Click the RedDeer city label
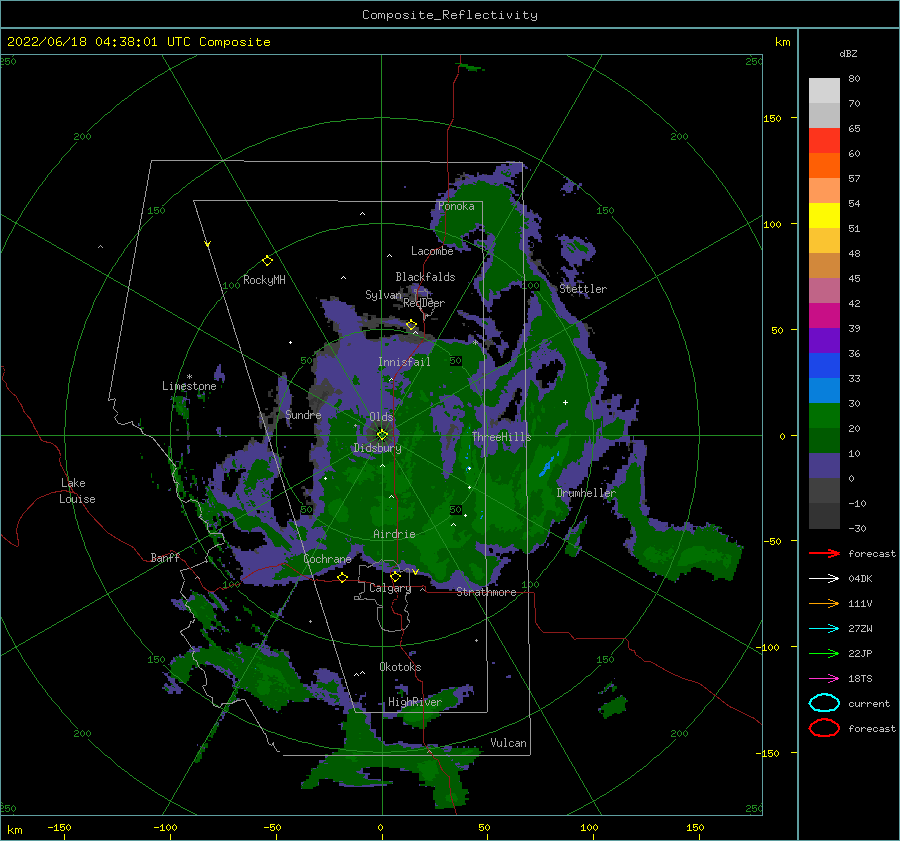 click(x=424, y=303)
